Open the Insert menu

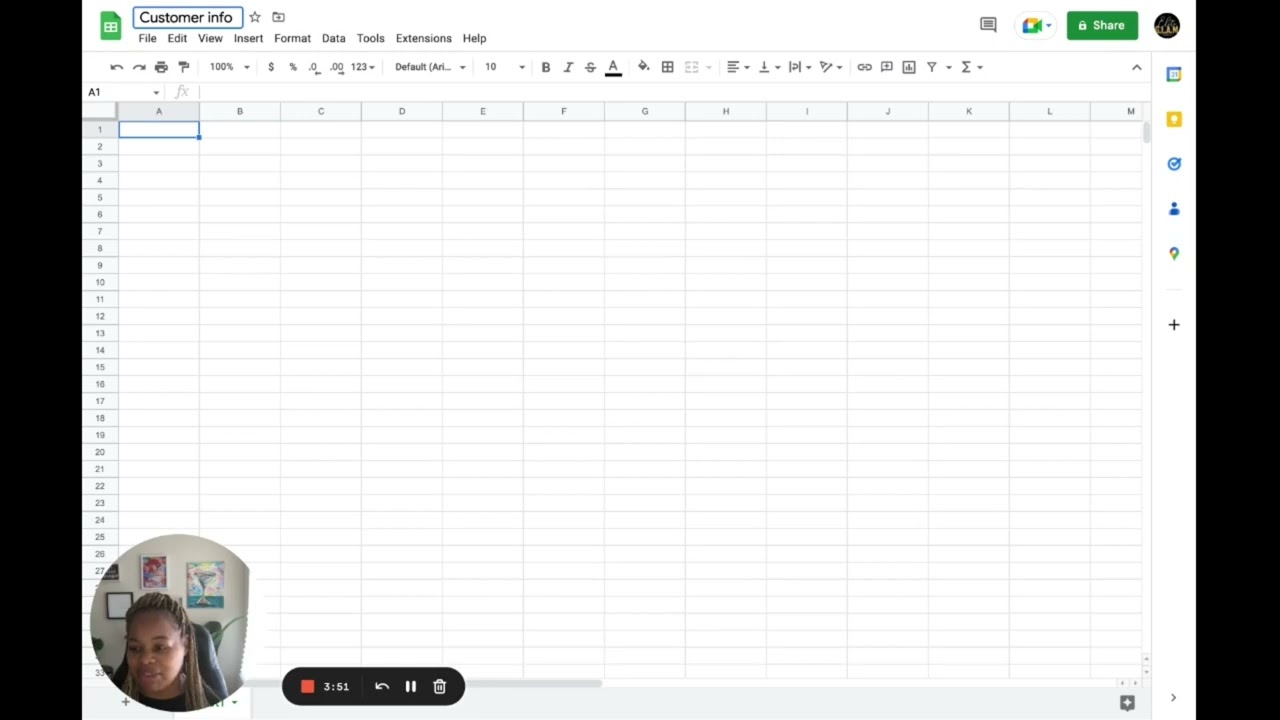248,38
